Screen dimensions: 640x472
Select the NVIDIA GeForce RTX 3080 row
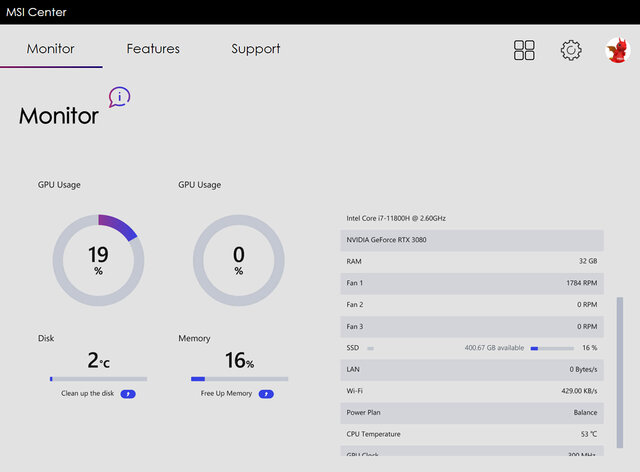click(471, 240)
